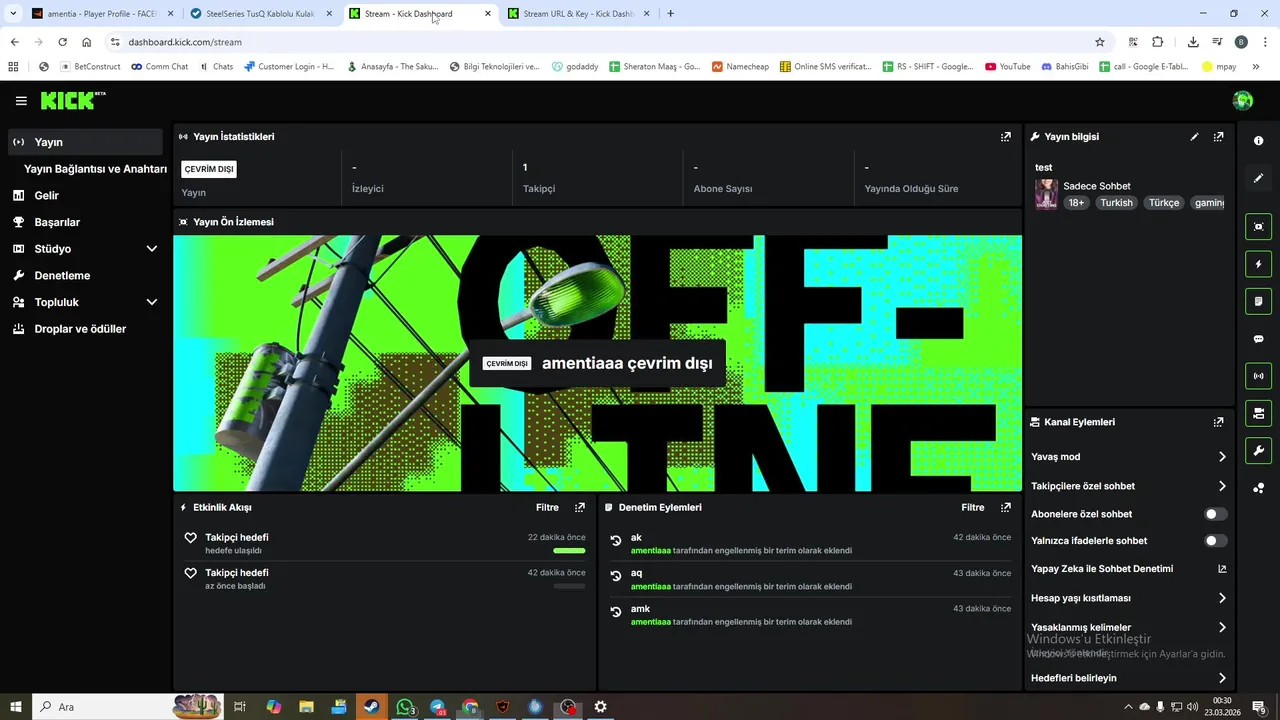Click the chat bubble icon in sidebar
Screen dimensions: 1280x720
pos(1259,339)
